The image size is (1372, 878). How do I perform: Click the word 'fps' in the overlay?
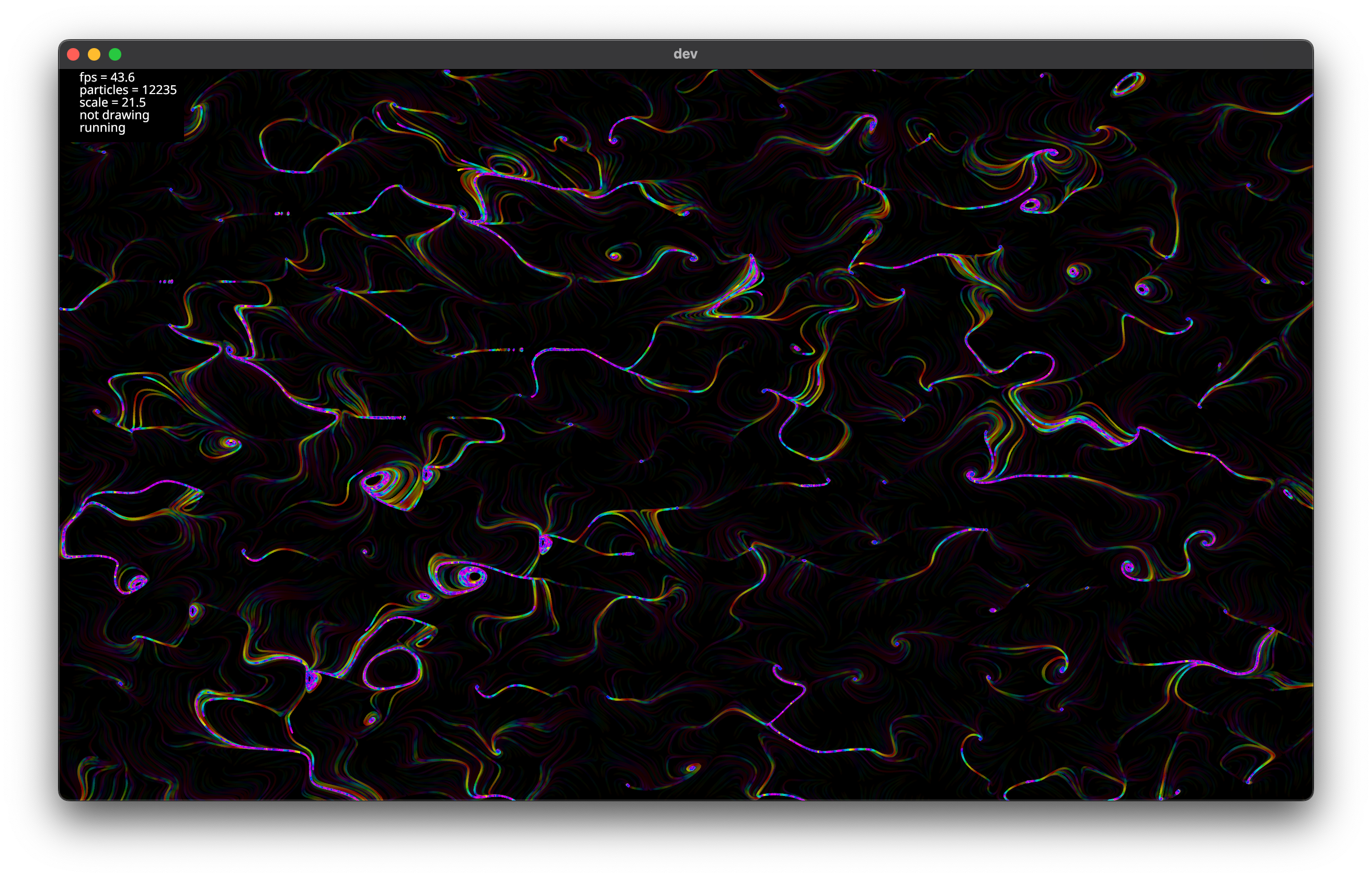click(88, 77)
